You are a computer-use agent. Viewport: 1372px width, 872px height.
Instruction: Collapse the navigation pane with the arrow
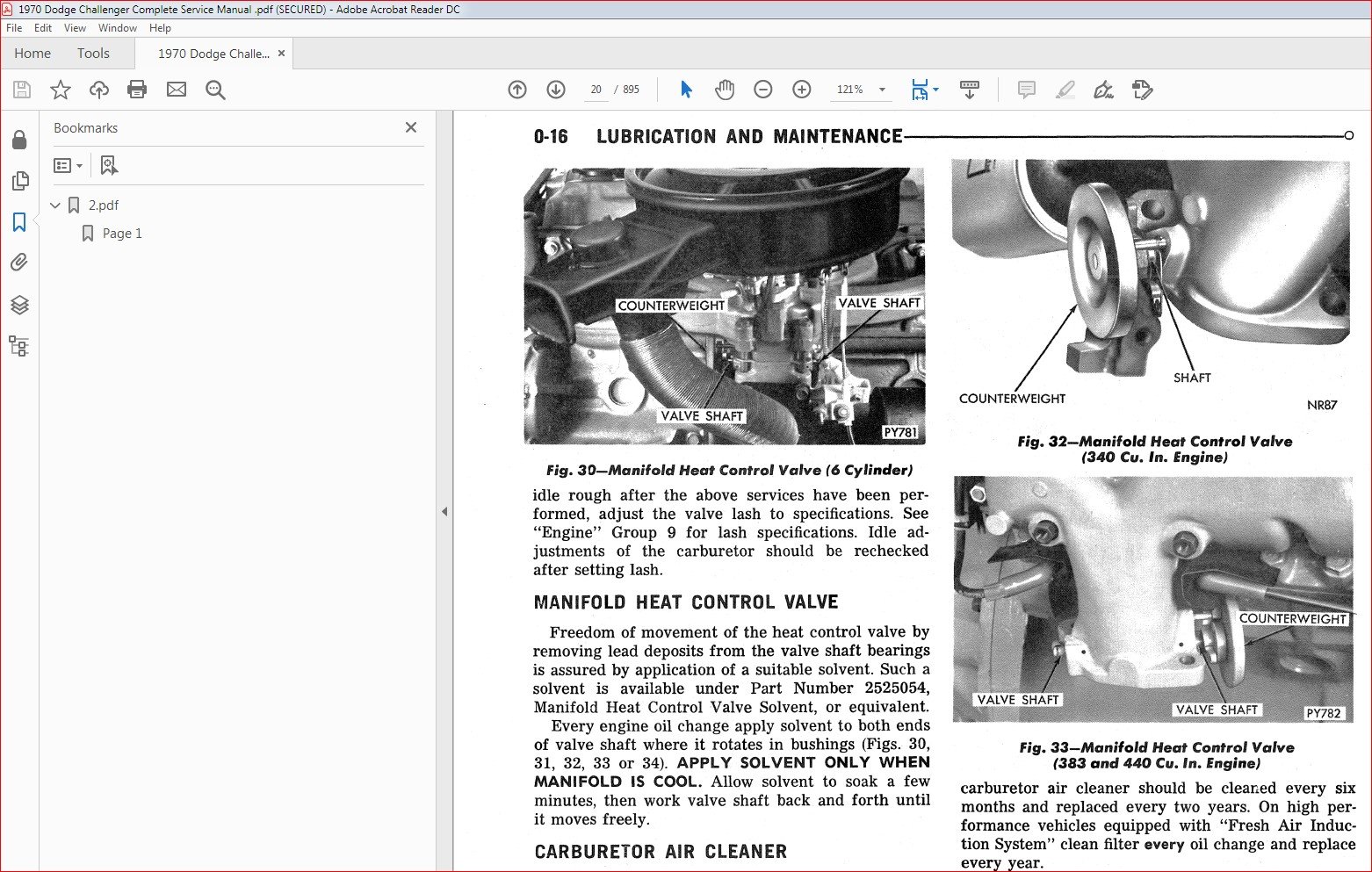point(444,511)
